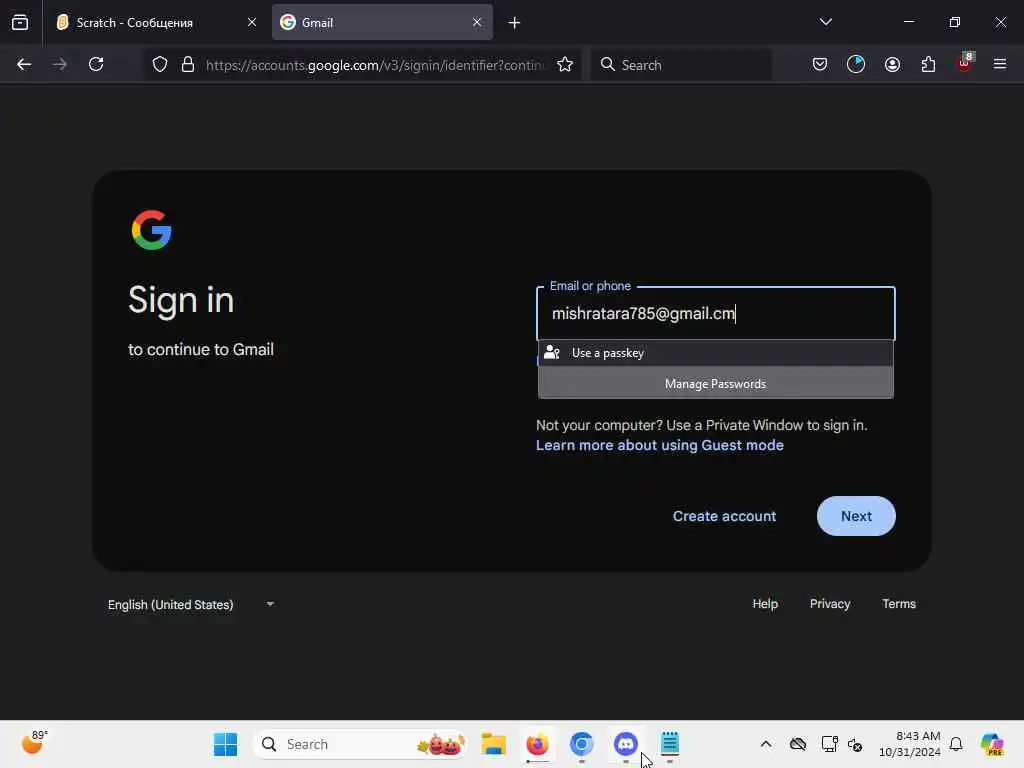Screen dimensions: 1024x768
Task: Bookmark this page with star icon
Action: (565, 64)
